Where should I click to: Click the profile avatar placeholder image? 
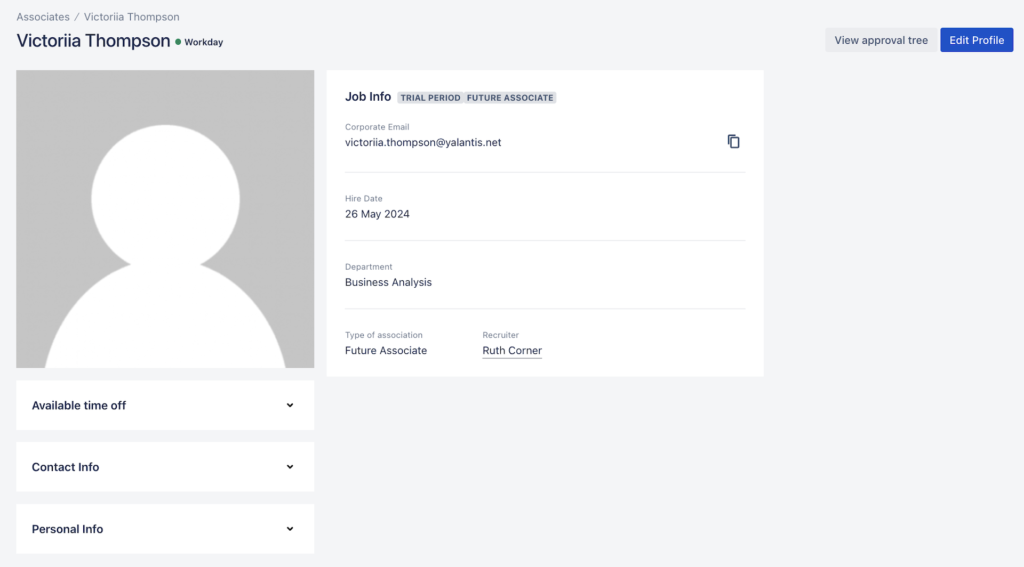coord(165,219)
